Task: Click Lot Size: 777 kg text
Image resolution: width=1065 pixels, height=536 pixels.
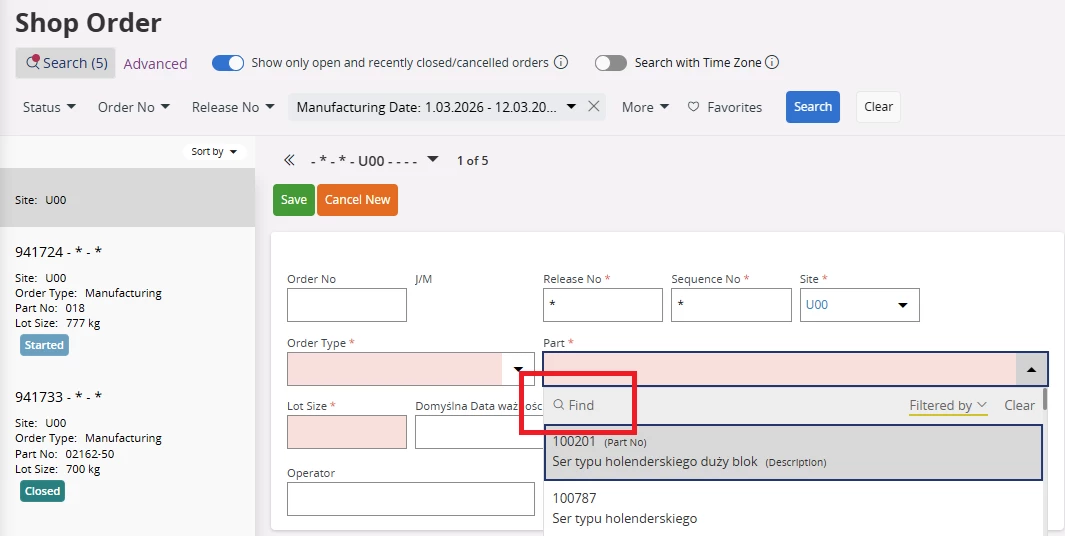Action: tap(58, 323)
